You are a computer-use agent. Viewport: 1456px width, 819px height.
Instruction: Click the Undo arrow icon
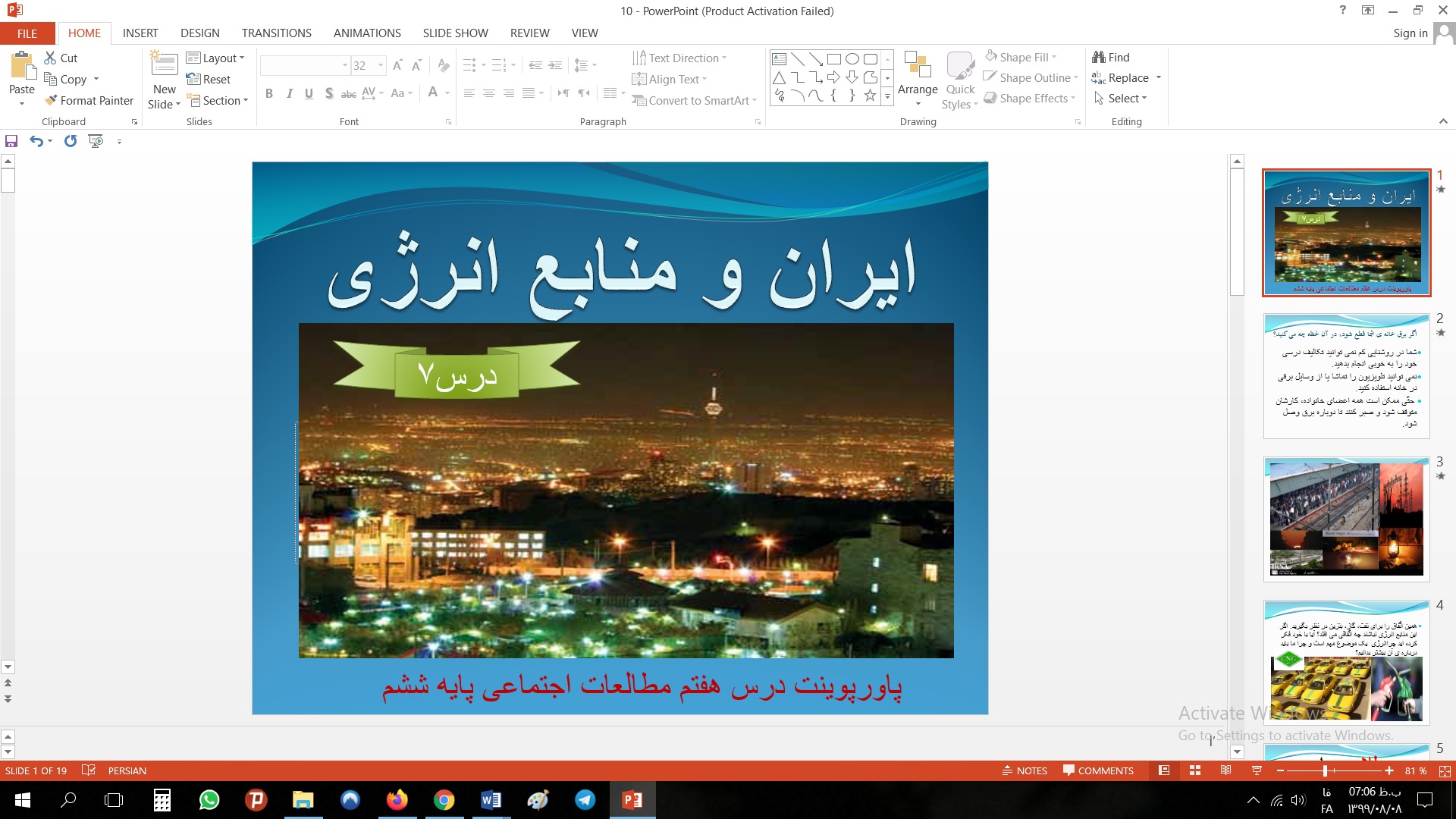pyautogui.click(x=36, y=141)
